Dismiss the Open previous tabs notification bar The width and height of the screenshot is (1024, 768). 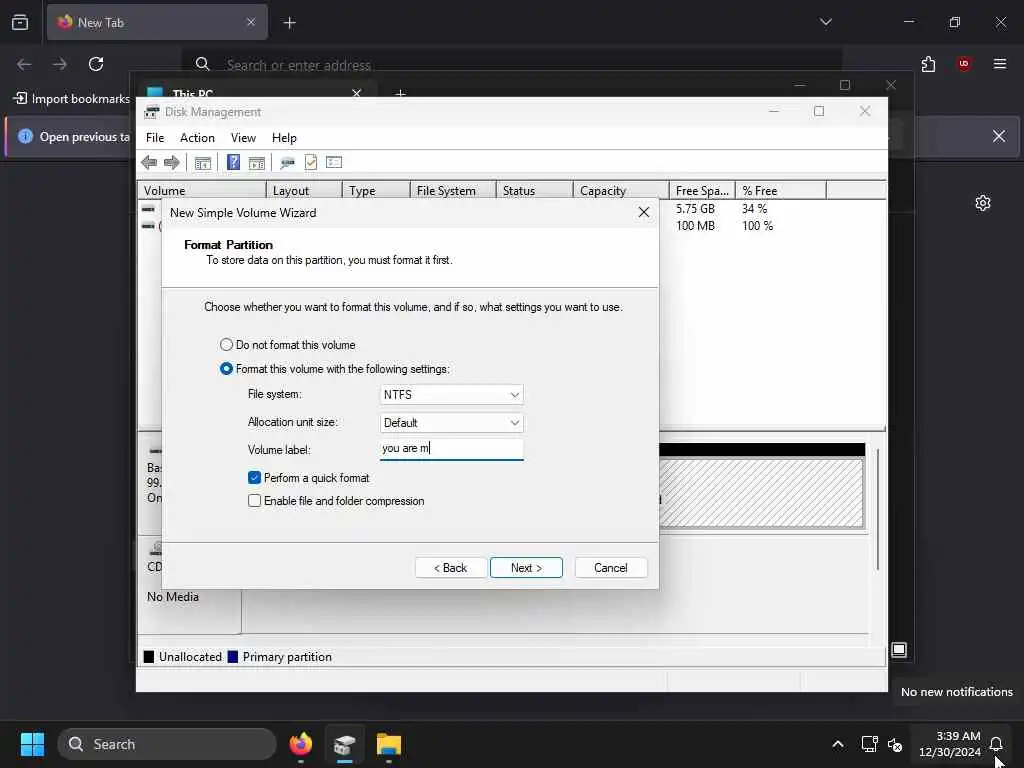[x=999, y=136]
